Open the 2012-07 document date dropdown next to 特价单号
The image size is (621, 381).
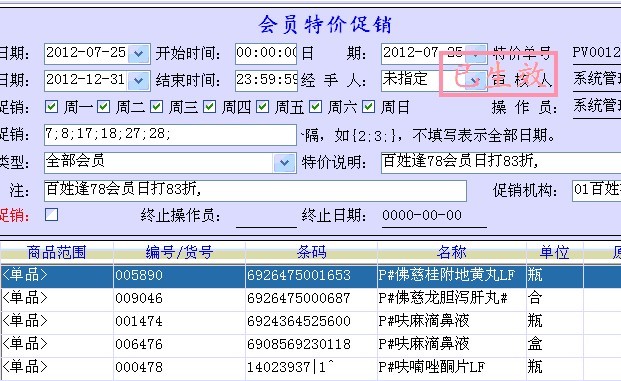(x=475, y=53)
